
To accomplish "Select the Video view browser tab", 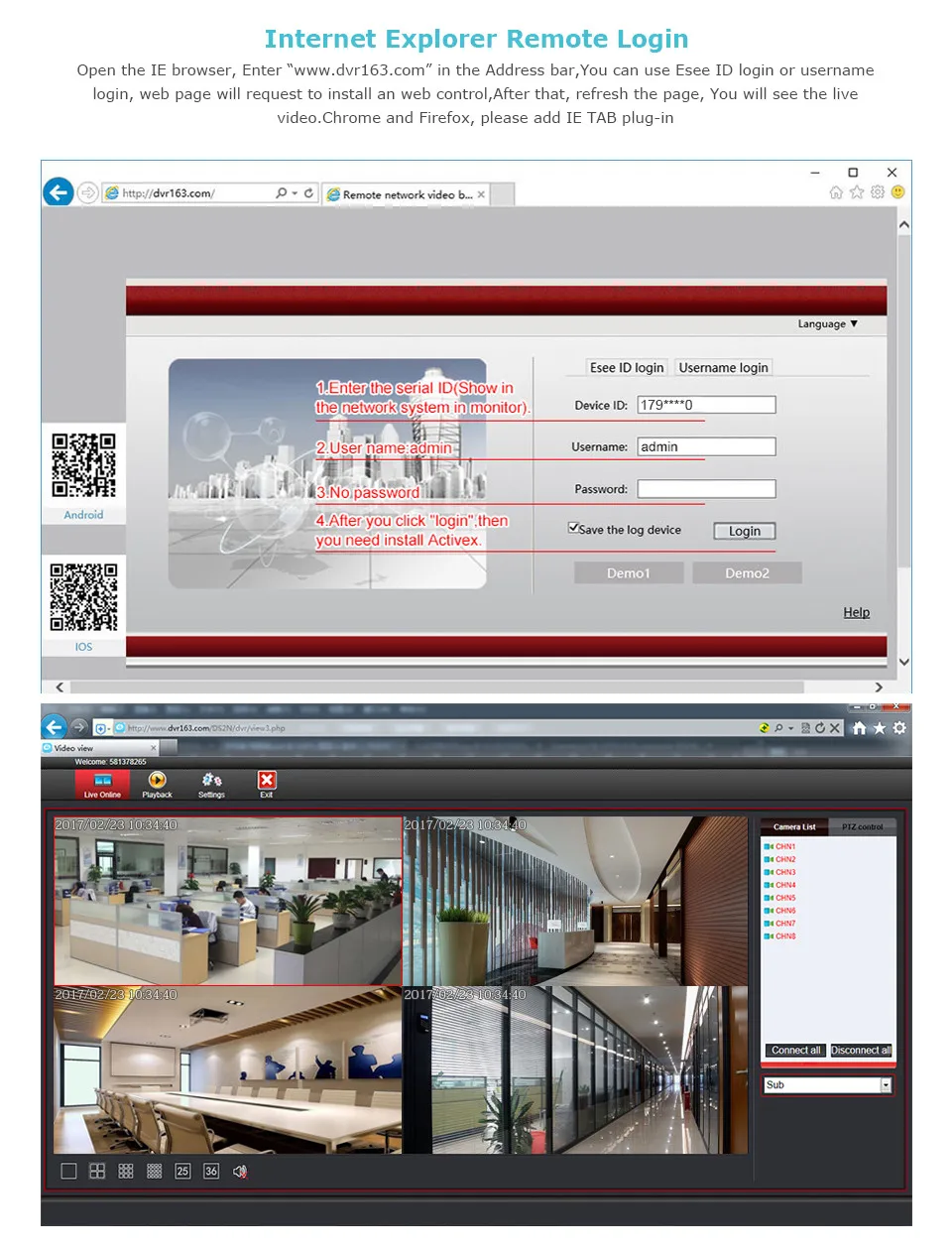I will [x=99, y=748].
